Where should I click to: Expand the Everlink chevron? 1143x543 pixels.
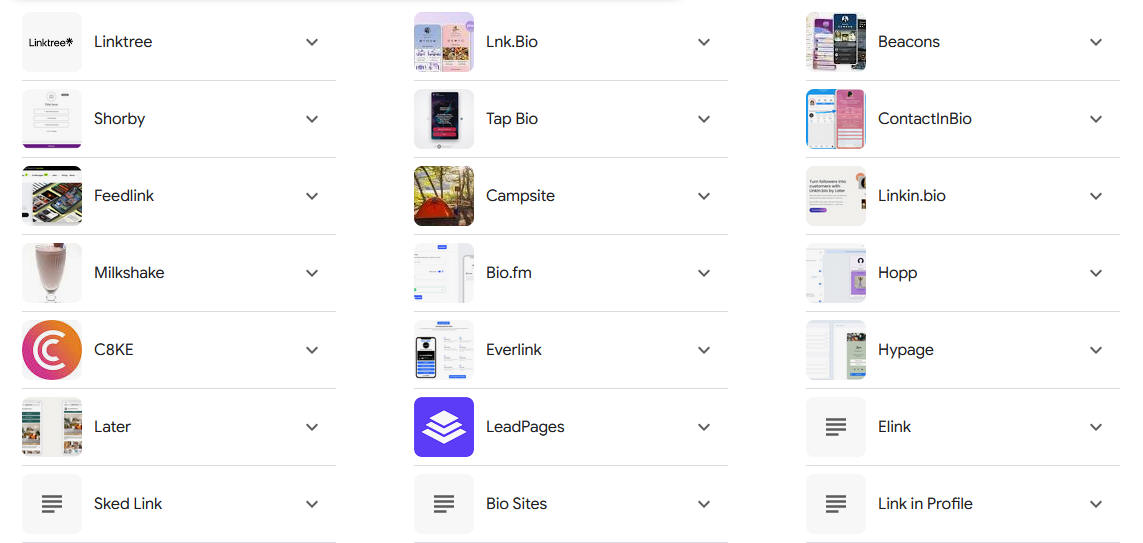point(704,350)
